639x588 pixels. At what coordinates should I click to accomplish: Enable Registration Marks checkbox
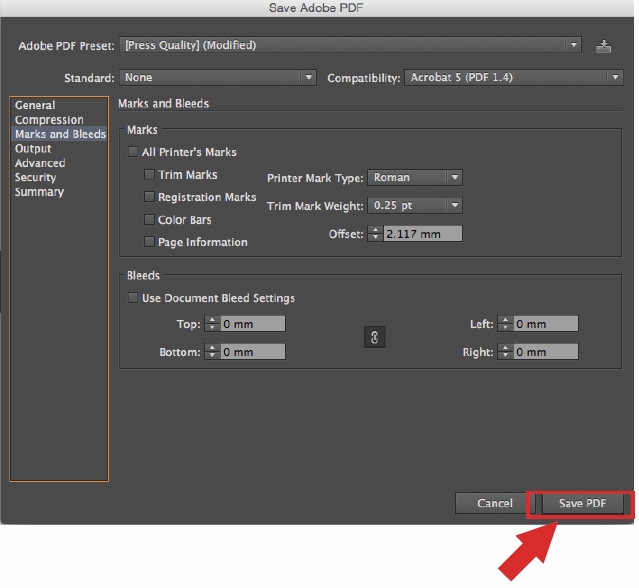click(150, 198)
